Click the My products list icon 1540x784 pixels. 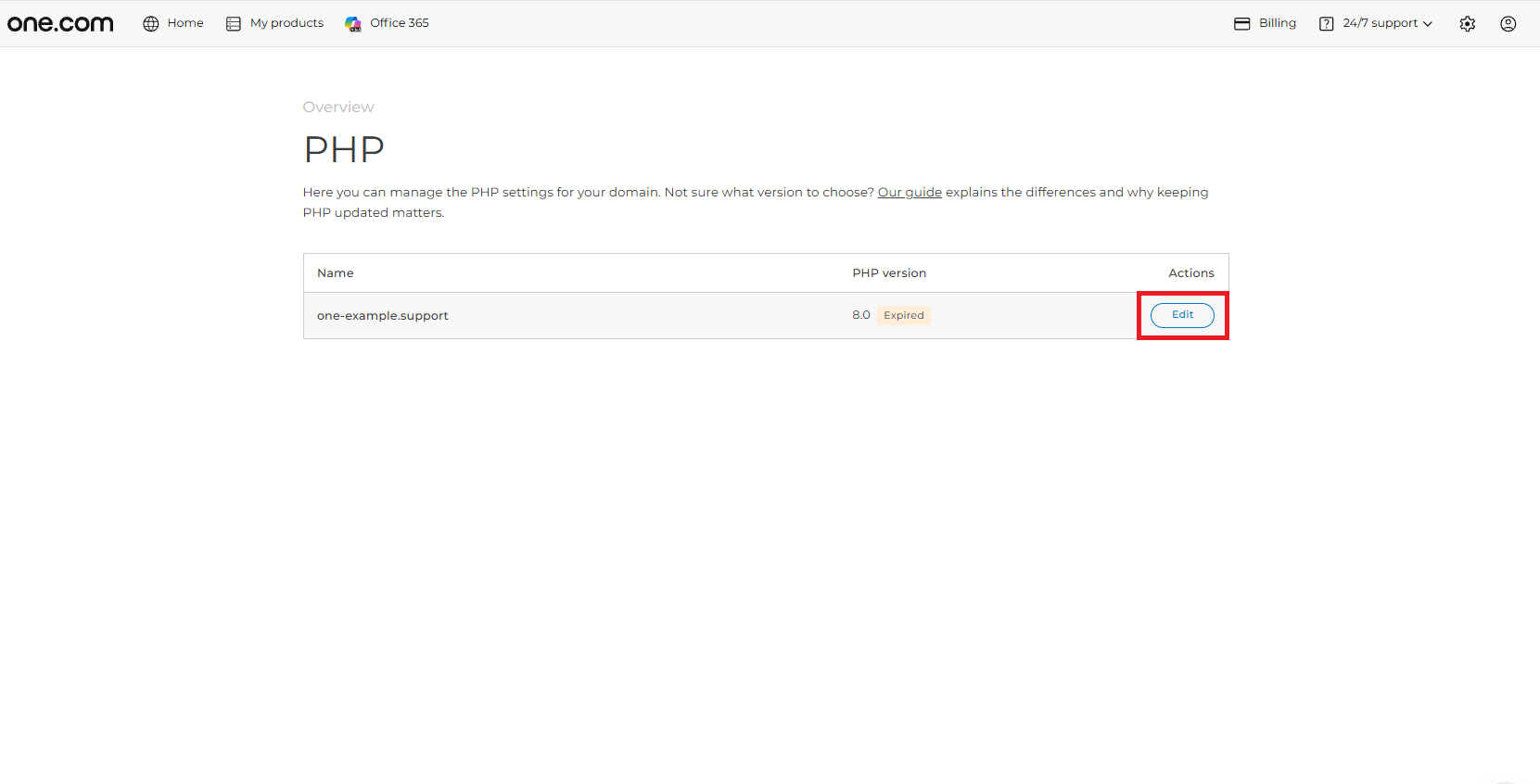[234, 23]
